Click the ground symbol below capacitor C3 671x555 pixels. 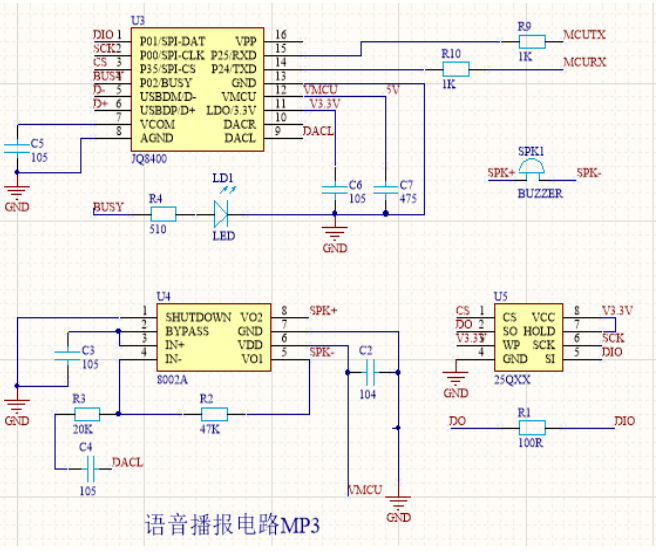coord(17,406)
